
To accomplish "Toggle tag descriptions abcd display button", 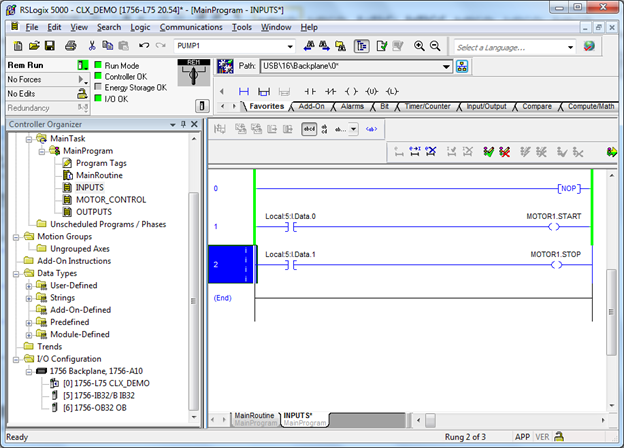I will coord(309,129).
